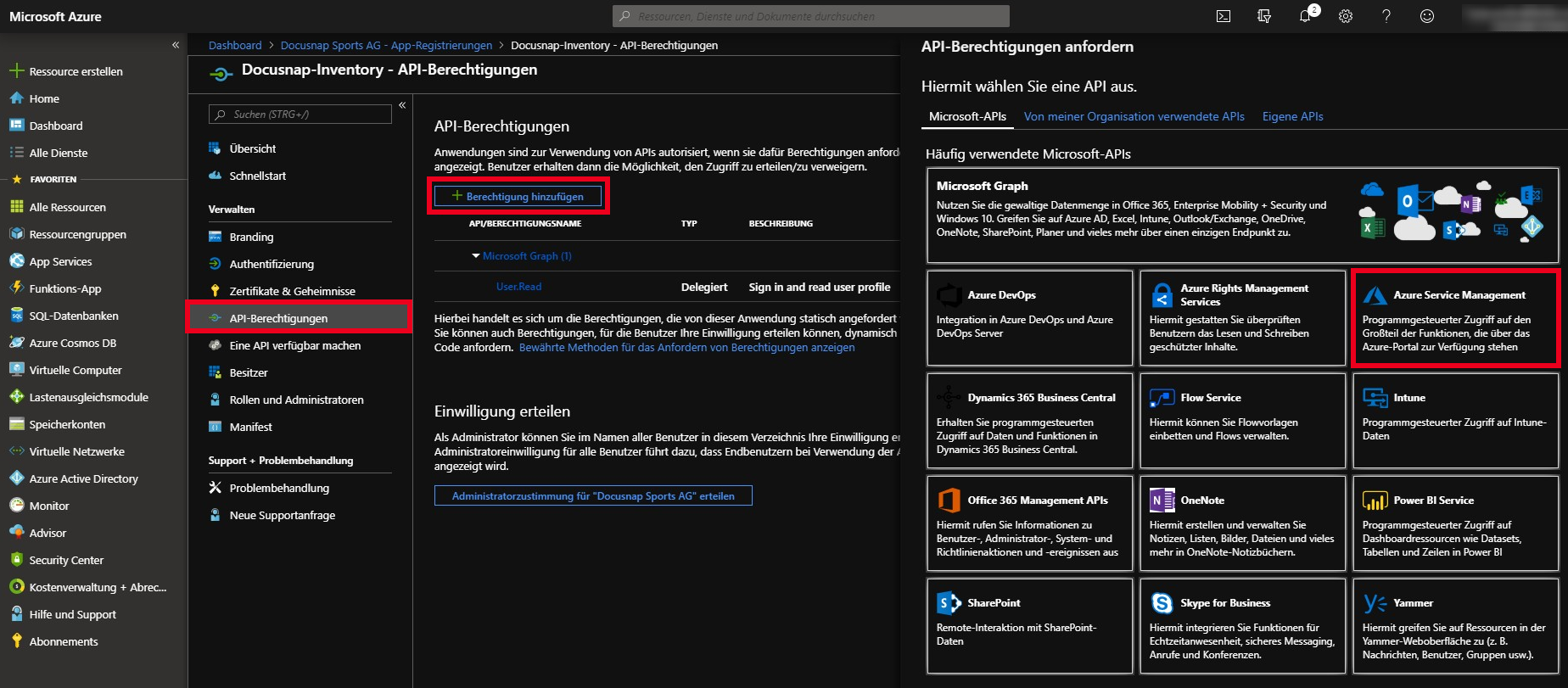The image size is (1568, 688).
Task: Switch to Eigene APIs tab
Action: click(1292, 116)
